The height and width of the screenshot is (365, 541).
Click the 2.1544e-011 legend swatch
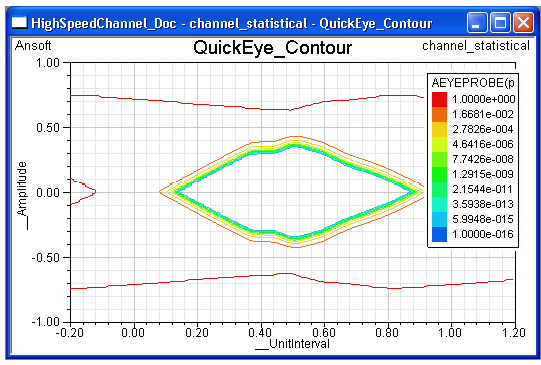439,189
